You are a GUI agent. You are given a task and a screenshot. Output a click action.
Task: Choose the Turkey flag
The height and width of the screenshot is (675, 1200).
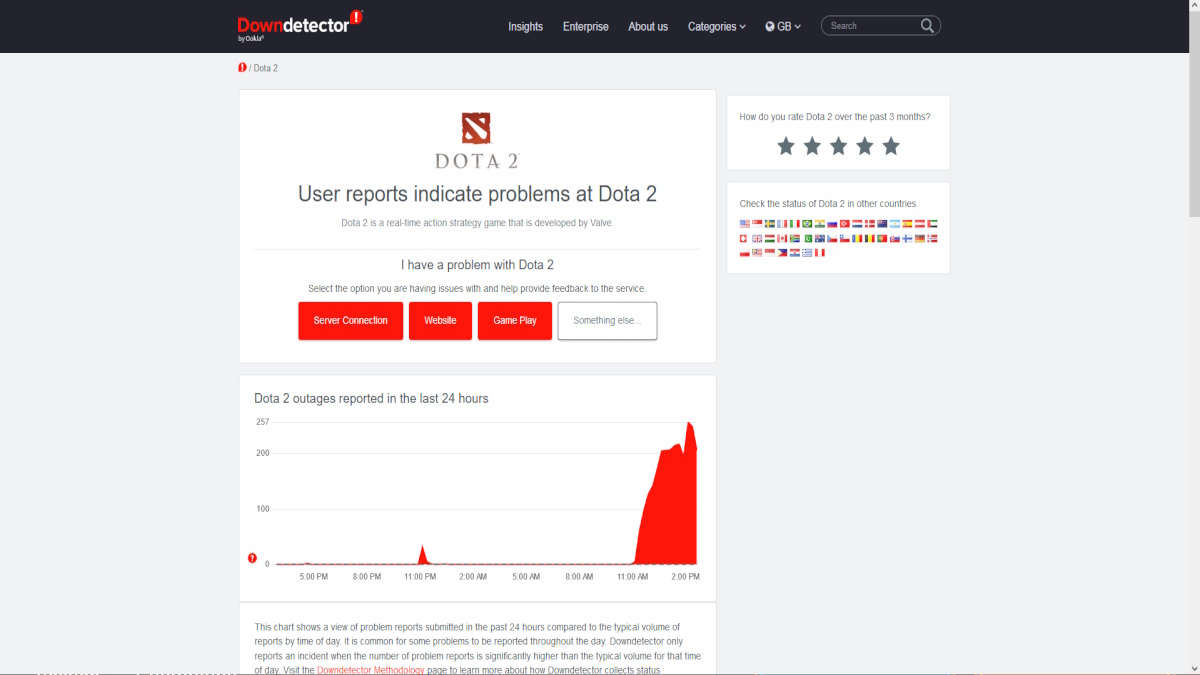(x=844, y=224)
